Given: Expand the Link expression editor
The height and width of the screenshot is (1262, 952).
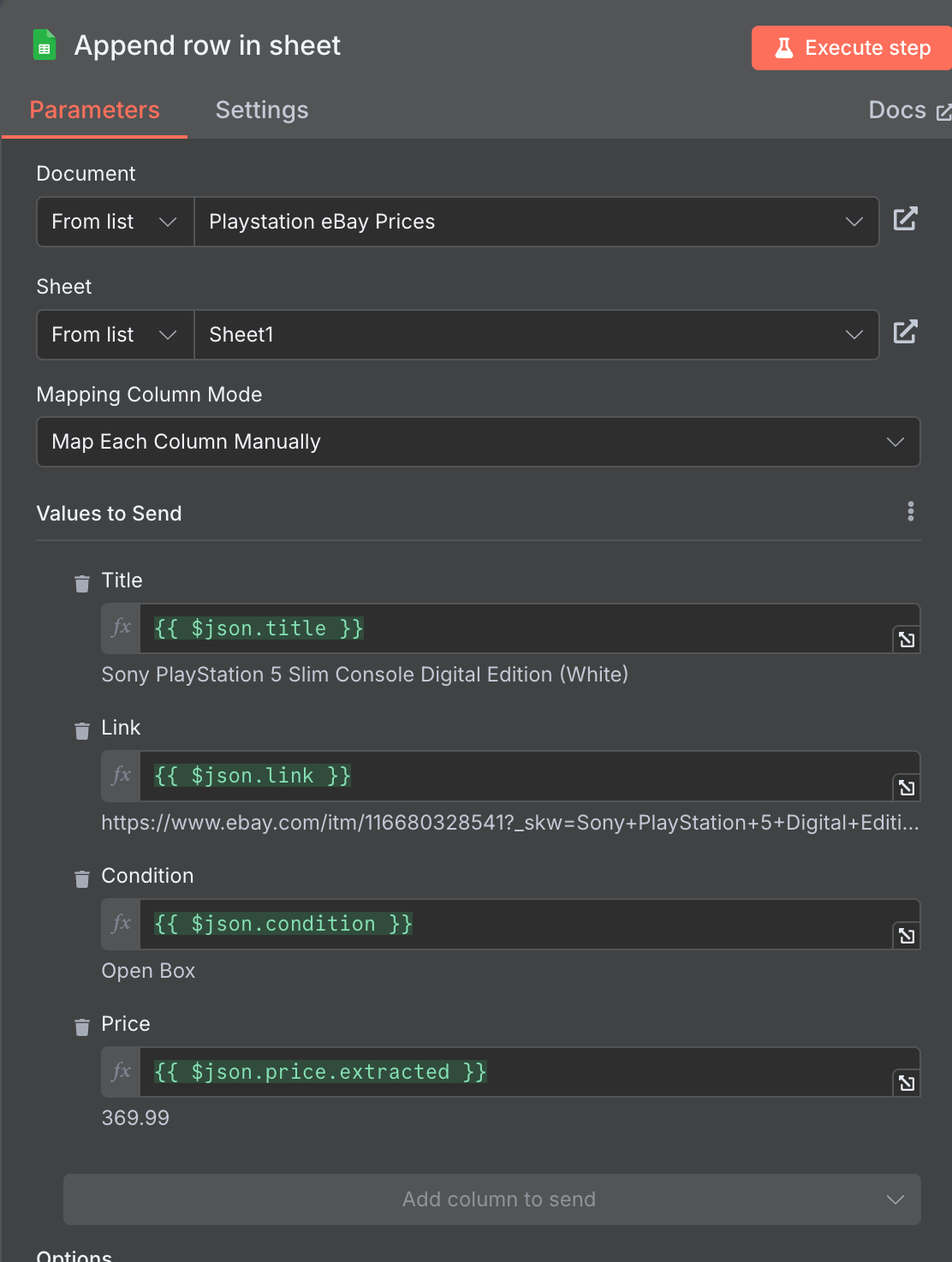Looking at the screenshot, I should [906, 788].
